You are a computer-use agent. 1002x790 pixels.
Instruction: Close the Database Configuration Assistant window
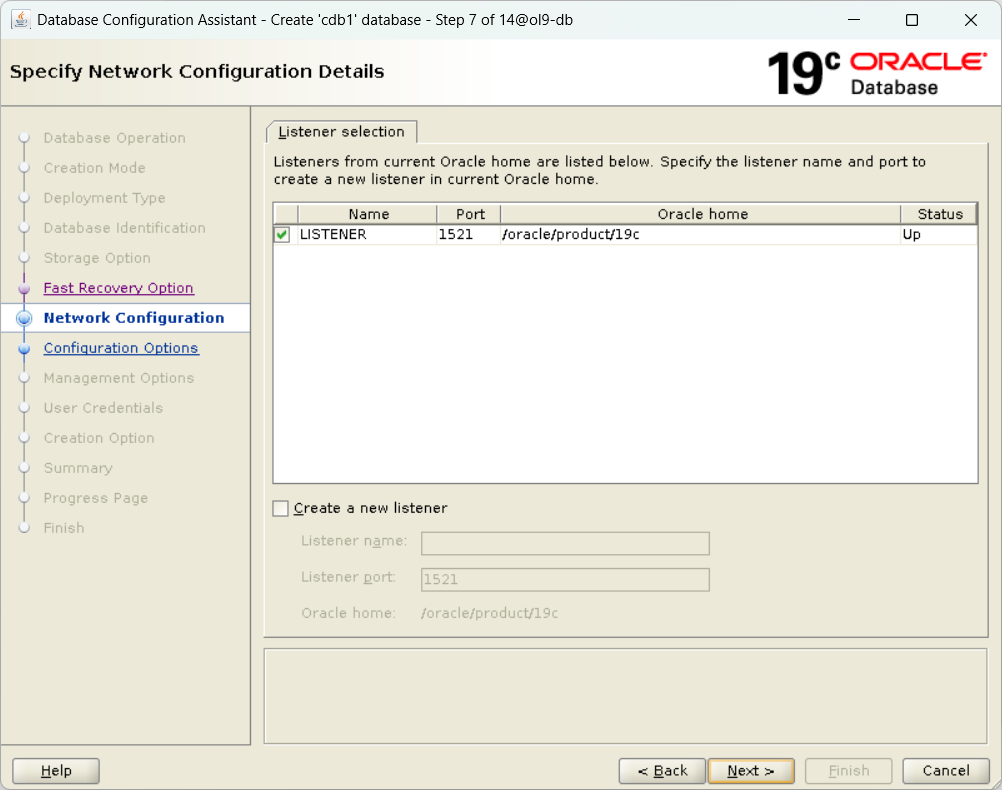[x=971, y=20]
